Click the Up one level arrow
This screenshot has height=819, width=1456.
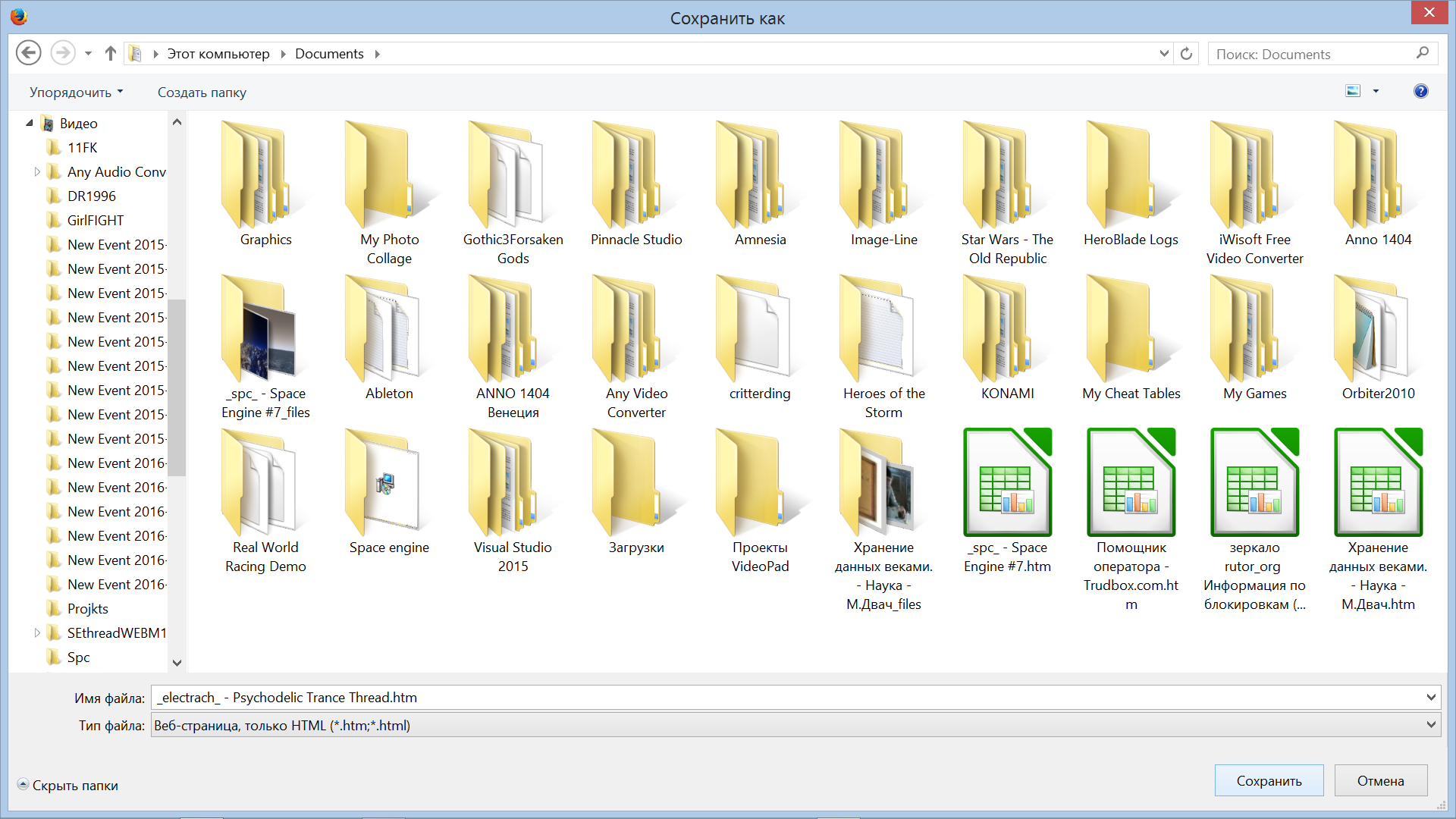(111, 53)
